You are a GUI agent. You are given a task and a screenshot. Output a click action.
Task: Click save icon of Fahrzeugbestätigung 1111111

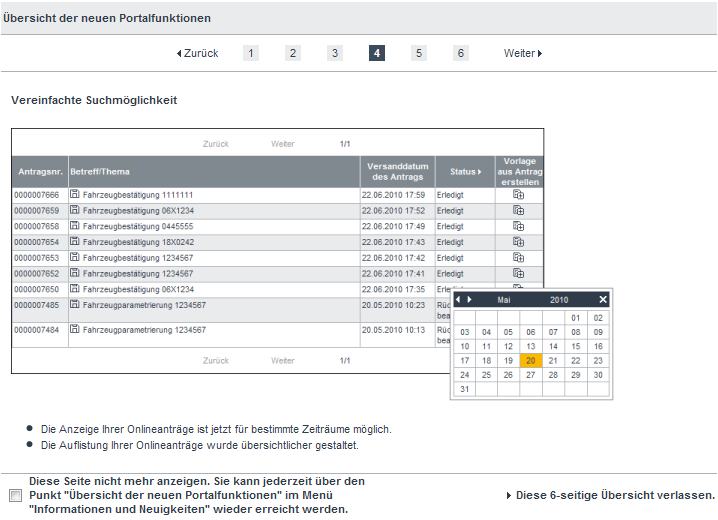75,194
